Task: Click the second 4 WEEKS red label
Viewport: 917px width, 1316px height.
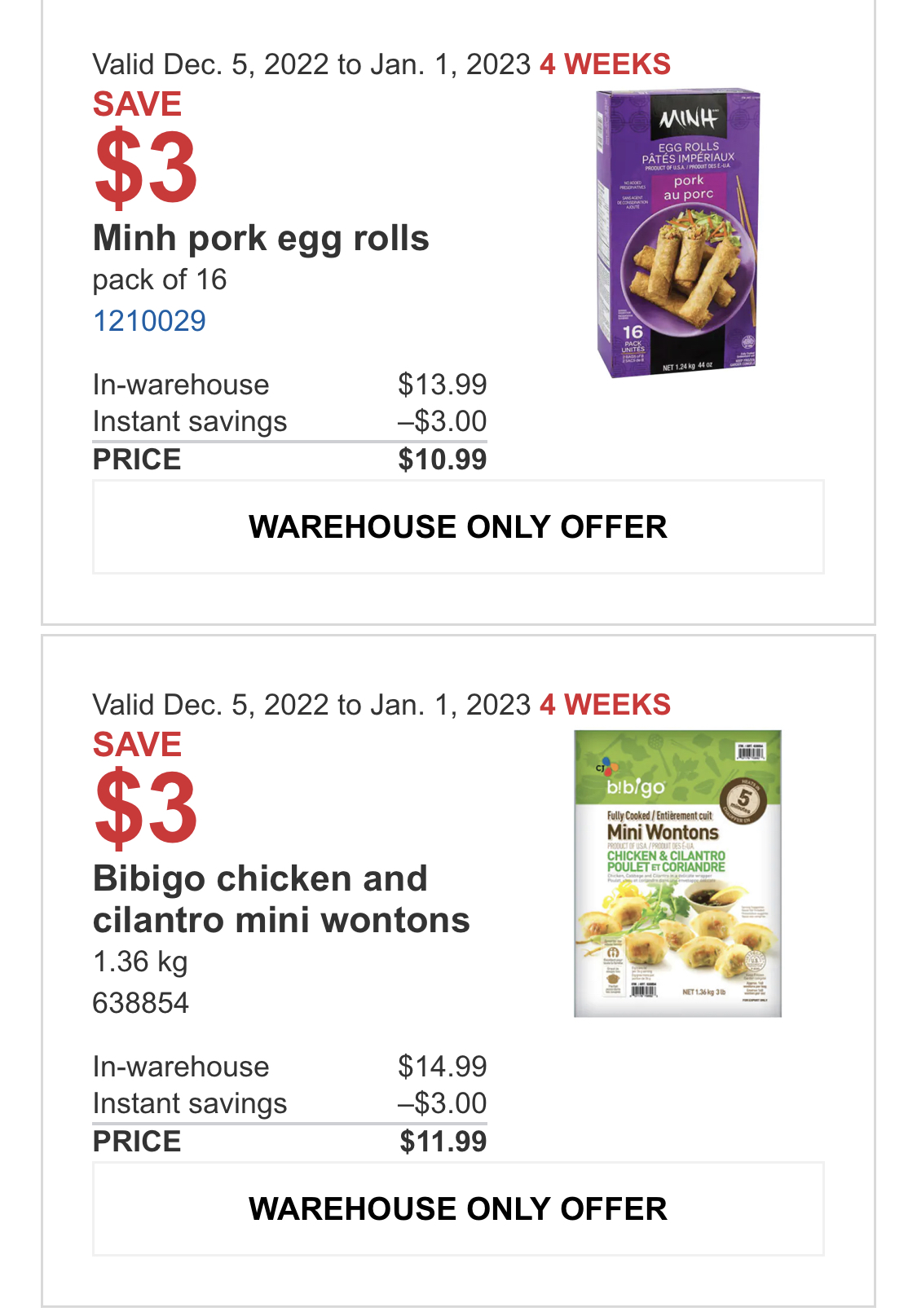Action: point(606,705)
